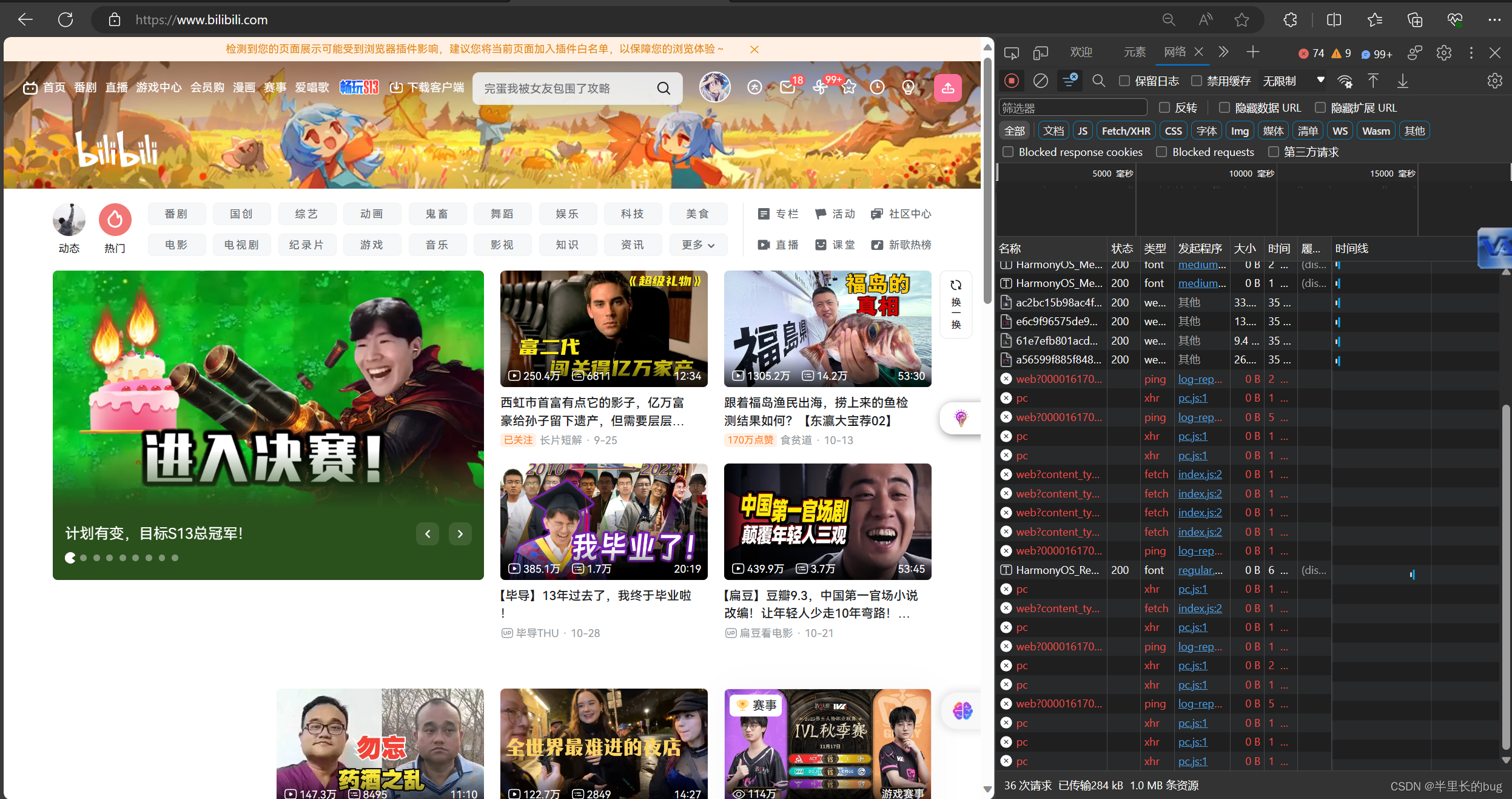Toggle device emulation icon in DevTools

[1040, 53]
